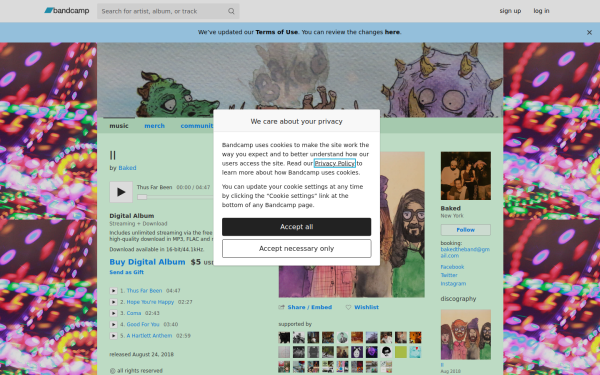The height and width of the screenshot is (375, 600).
Task: Open the Instagram link
Action: 453,284
